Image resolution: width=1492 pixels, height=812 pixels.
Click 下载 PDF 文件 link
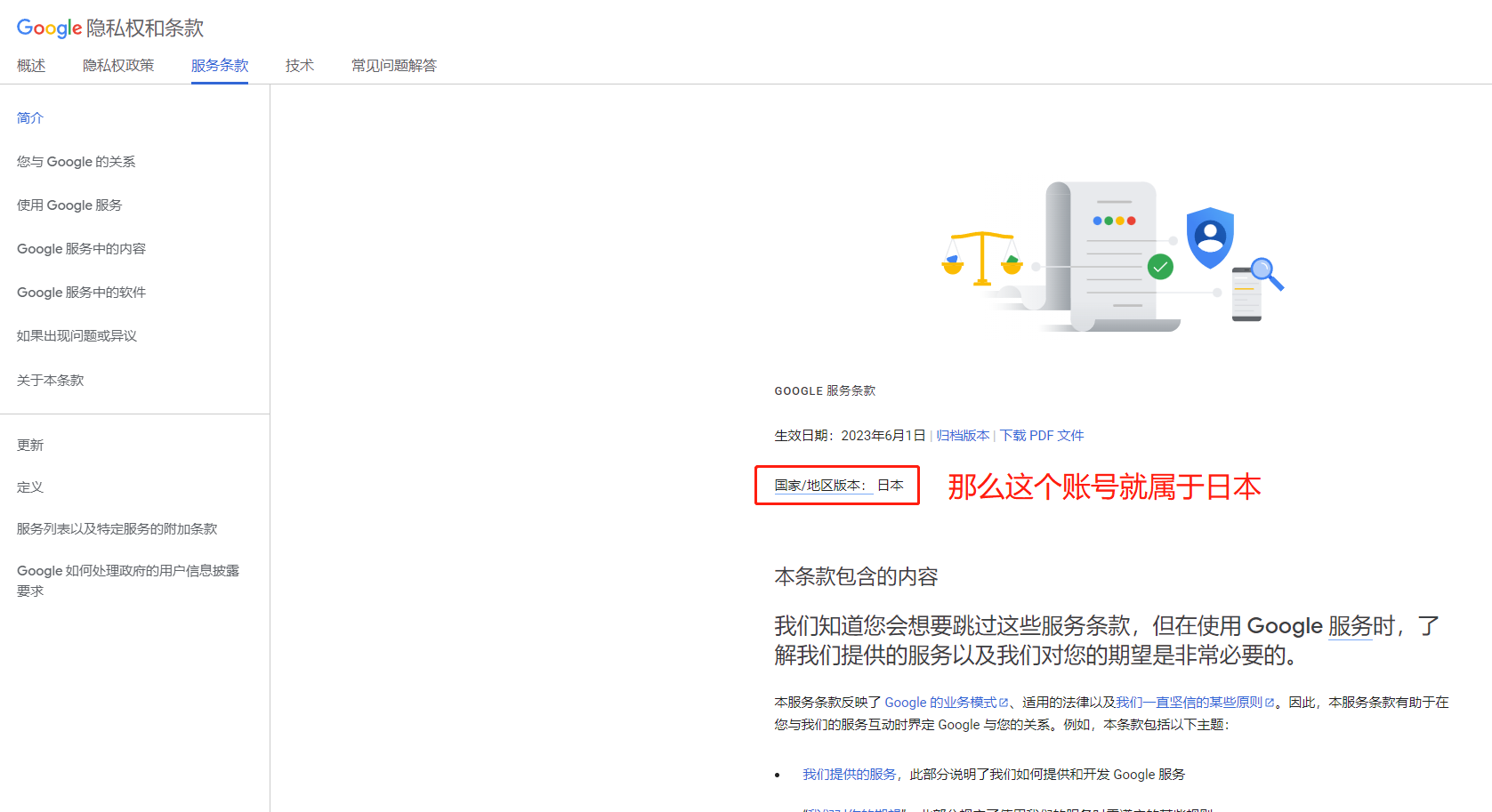pyautogui.click(x=1042, y=436)
